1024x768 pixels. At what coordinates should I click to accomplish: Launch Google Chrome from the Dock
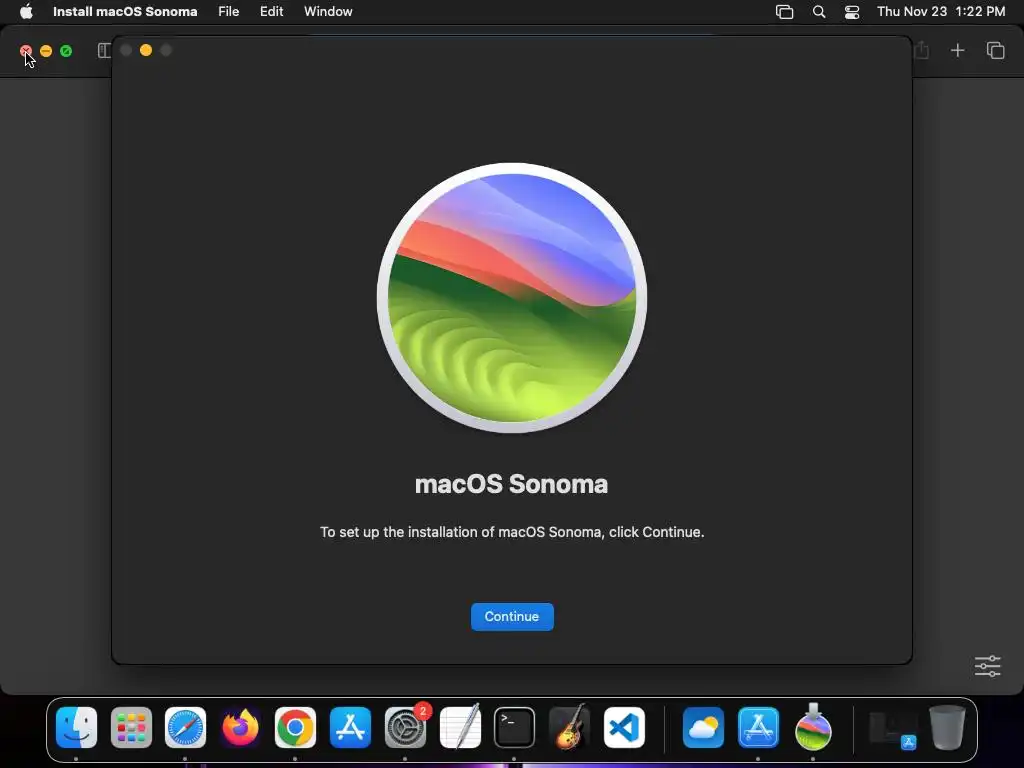coord(295,728)
